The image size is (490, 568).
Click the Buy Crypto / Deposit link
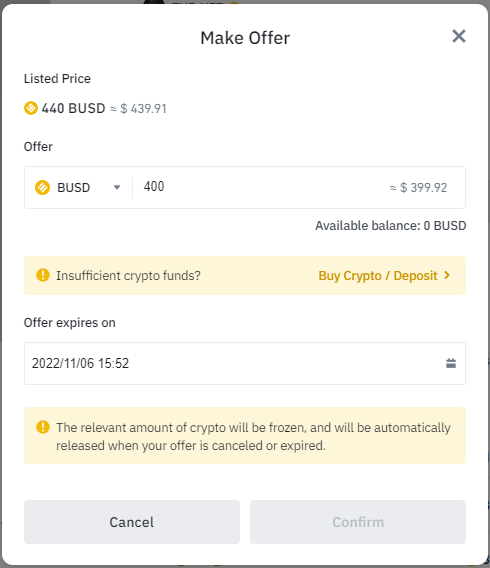pyautogui.click(x=378, y=276)
